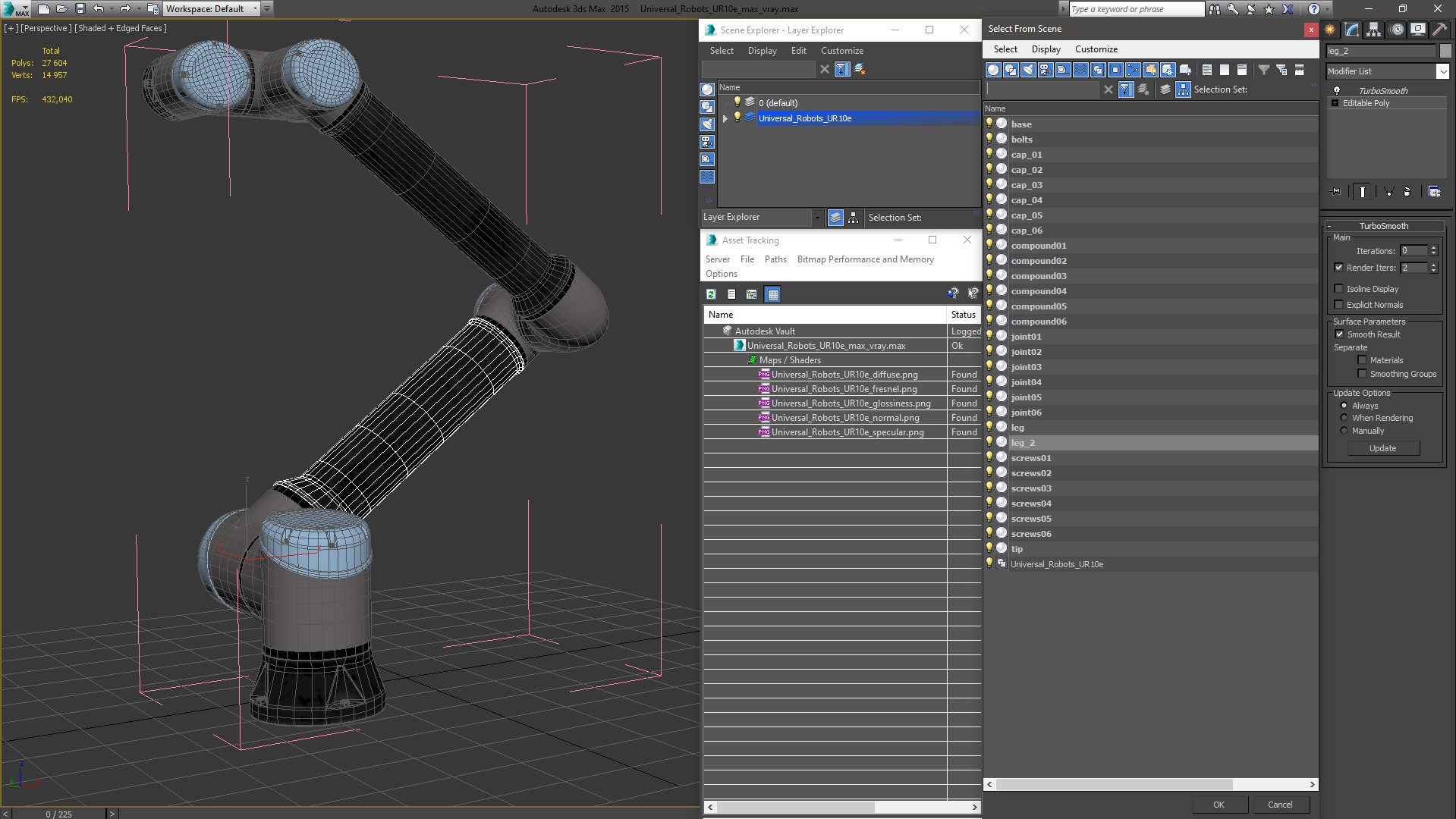Screen dimensions: 1456x819
Task: Open the Utilities hammer tab
Action: [x=1439, y=30]
